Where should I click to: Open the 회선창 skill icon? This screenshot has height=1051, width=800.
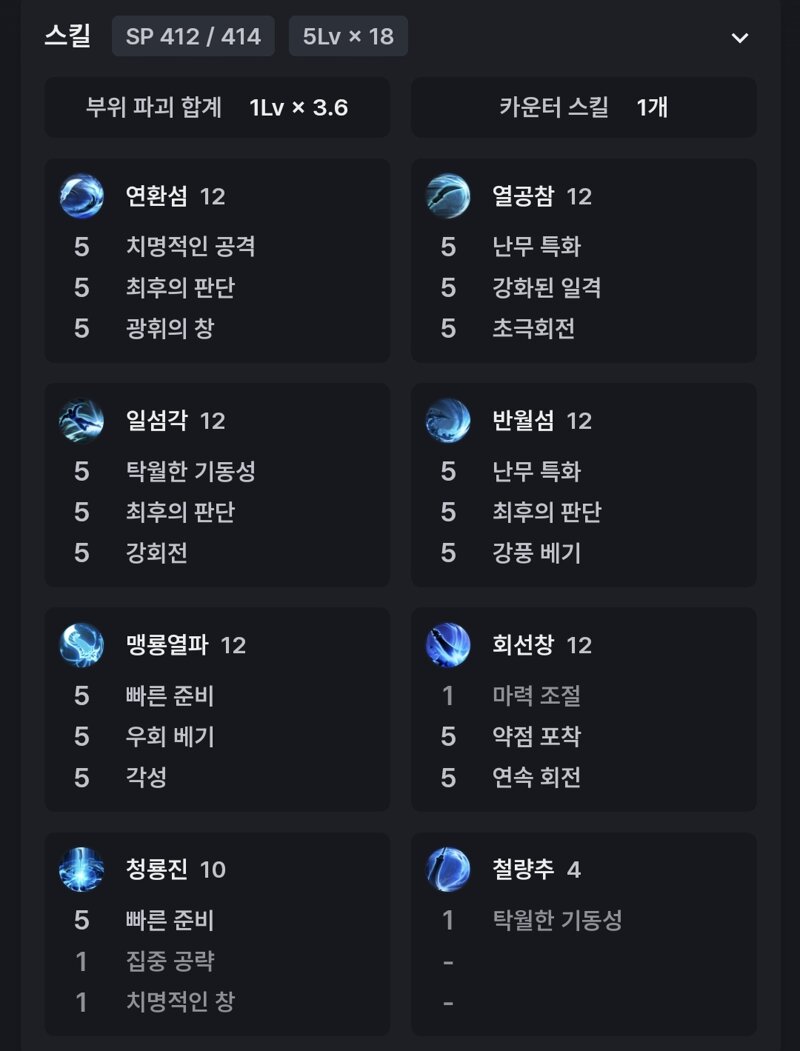(448, 645)
